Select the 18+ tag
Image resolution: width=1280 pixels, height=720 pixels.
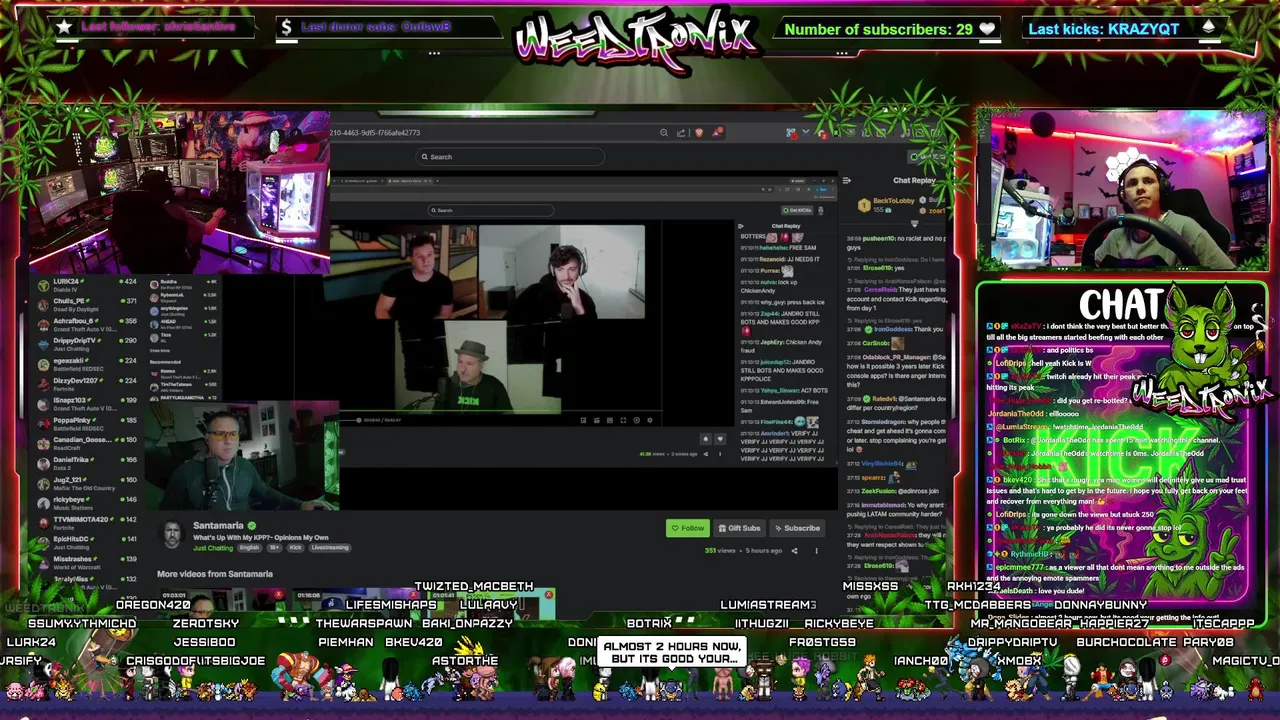(274, 548)
